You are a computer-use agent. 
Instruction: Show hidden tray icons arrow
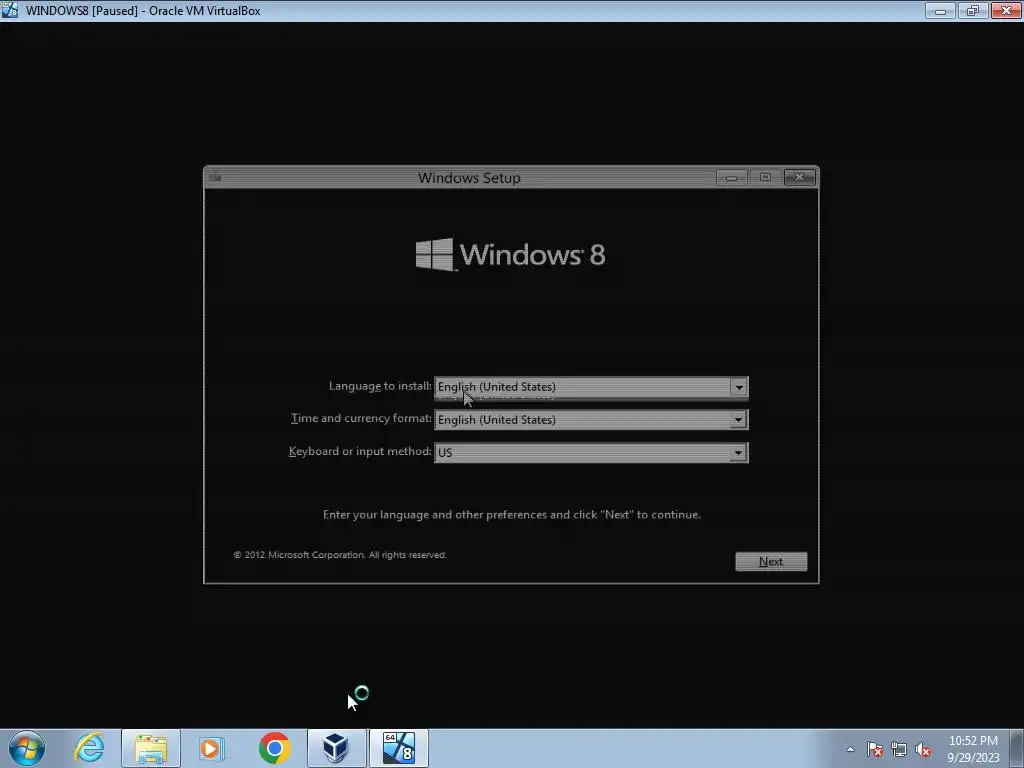[850, 749]
